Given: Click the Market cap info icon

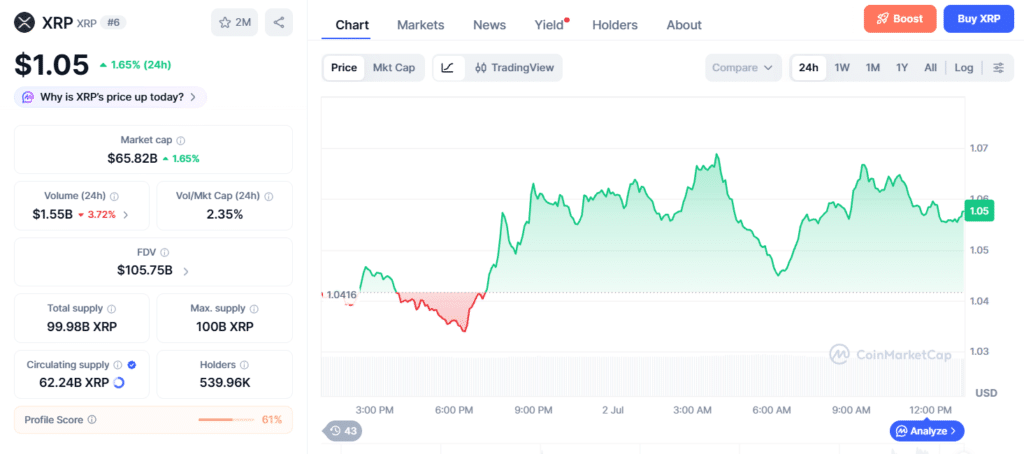Looking at the screenshot, I should [181, 140].
